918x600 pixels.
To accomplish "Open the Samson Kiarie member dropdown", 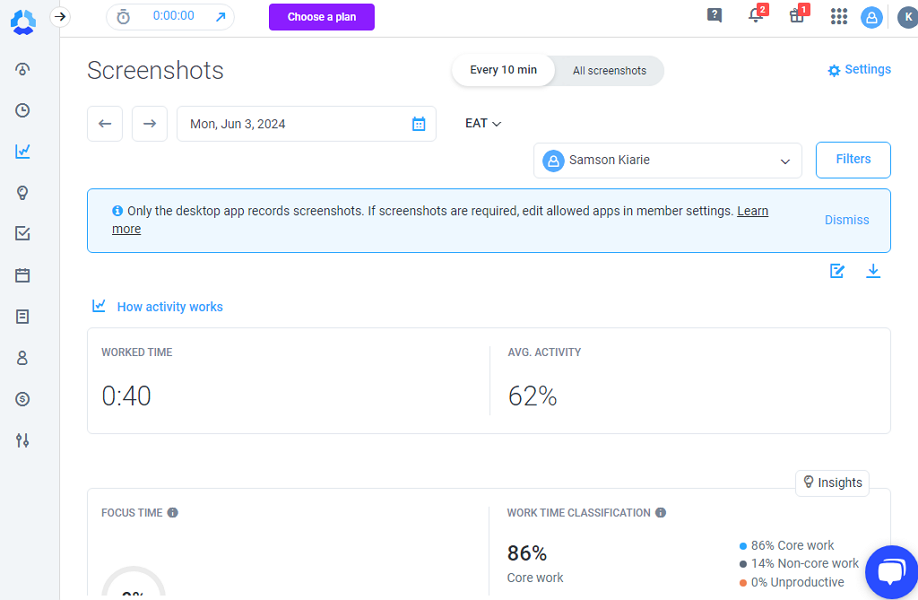I will (x=667, y=160).
